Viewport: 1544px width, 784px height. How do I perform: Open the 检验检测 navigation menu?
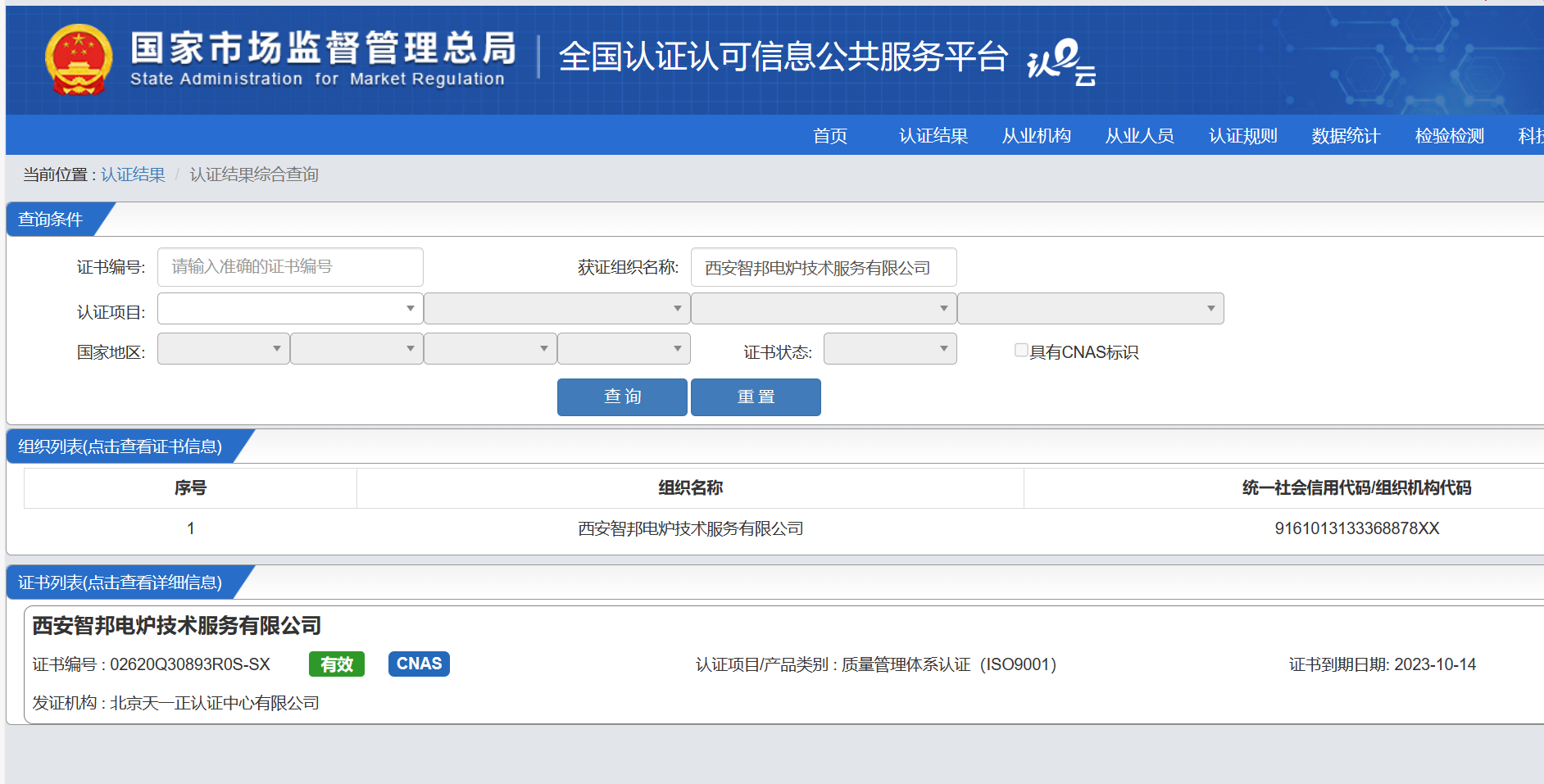[1450, 136]
